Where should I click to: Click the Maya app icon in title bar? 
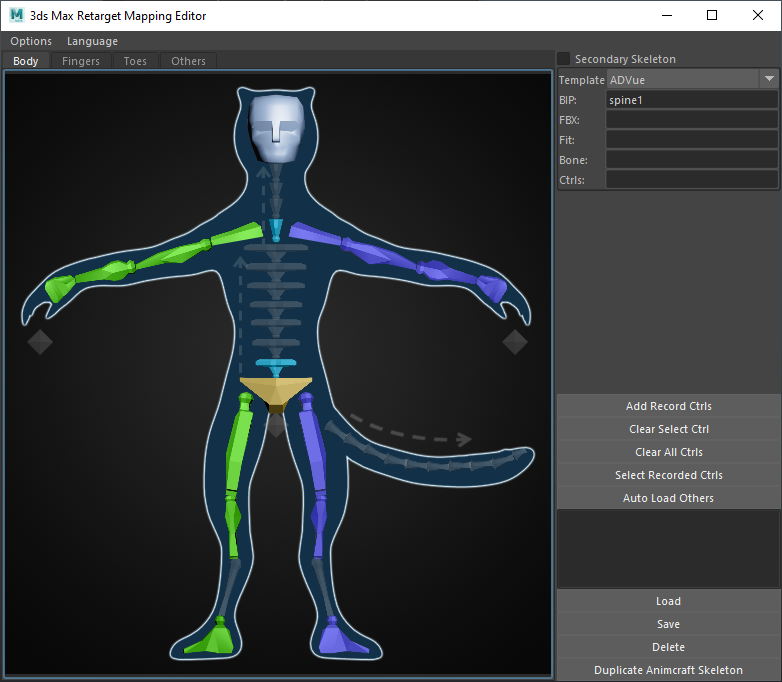(16, 15)
